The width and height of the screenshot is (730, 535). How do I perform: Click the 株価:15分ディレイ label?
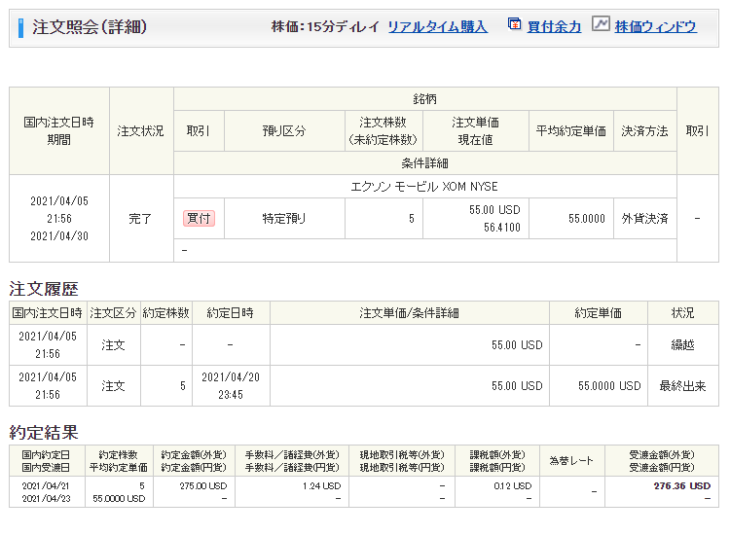tap(325, 27)
